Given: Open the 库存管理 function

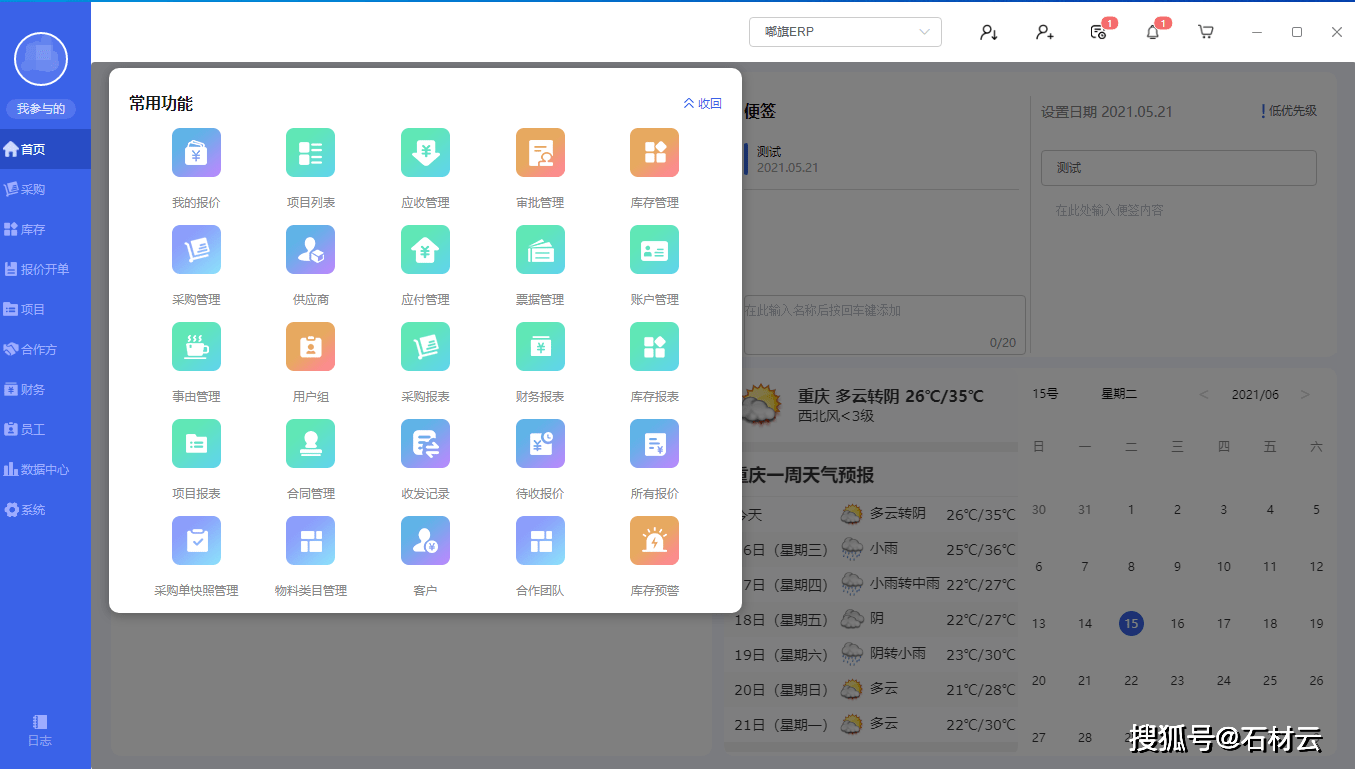Looking at the screenshot, I should [x=654, y=152].
